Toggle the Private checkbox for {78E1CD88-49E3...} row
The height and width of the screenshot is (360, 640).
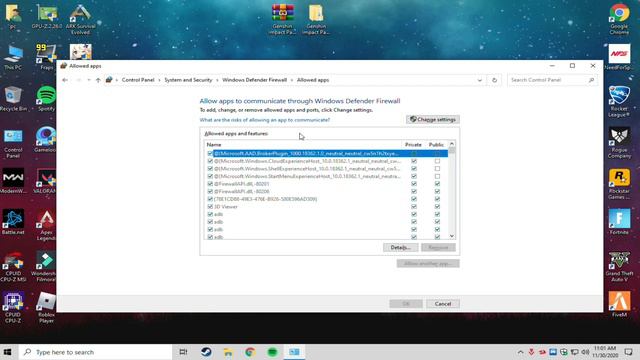[x=414, y=199]
